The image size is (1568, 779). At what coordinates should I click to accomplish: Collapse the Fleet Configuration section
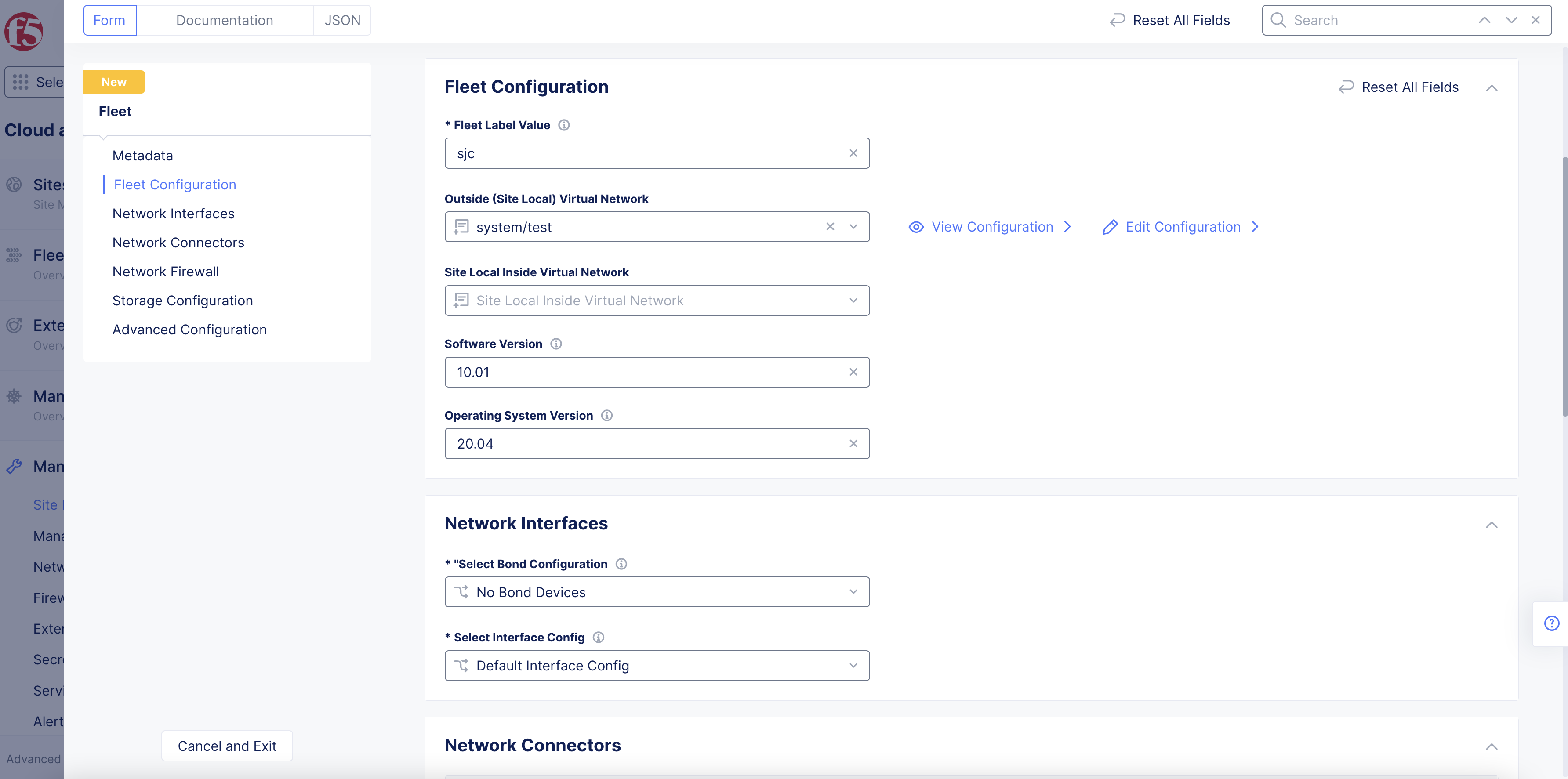tap(1491, 88)
